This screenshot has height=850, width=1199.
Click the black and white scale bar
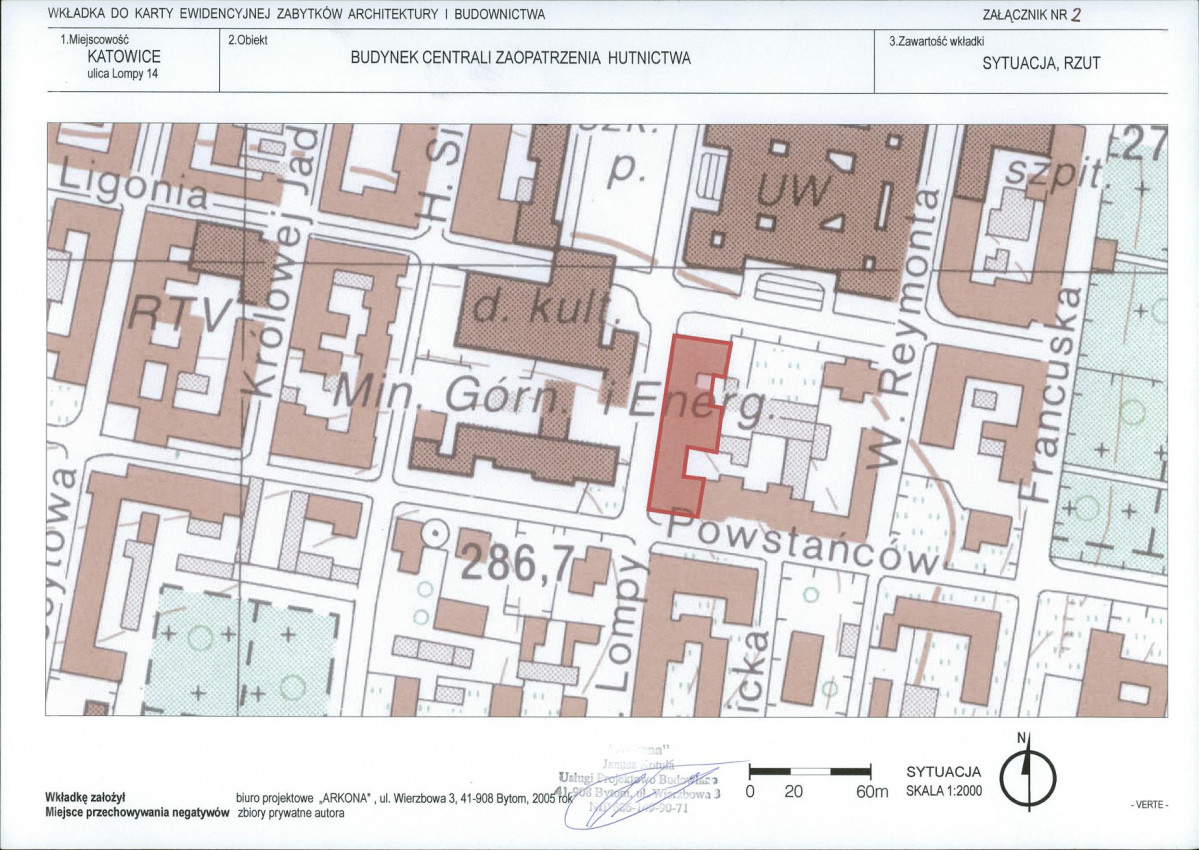(x=810, y=771)
